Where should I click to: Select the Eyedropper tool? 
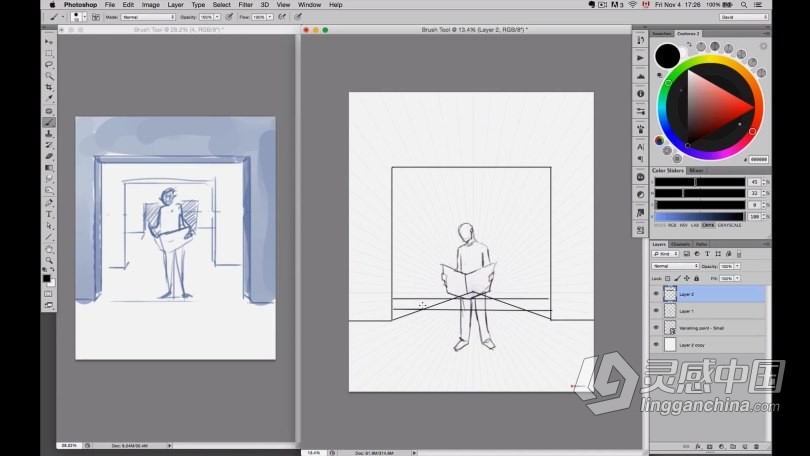pos(48,99)
